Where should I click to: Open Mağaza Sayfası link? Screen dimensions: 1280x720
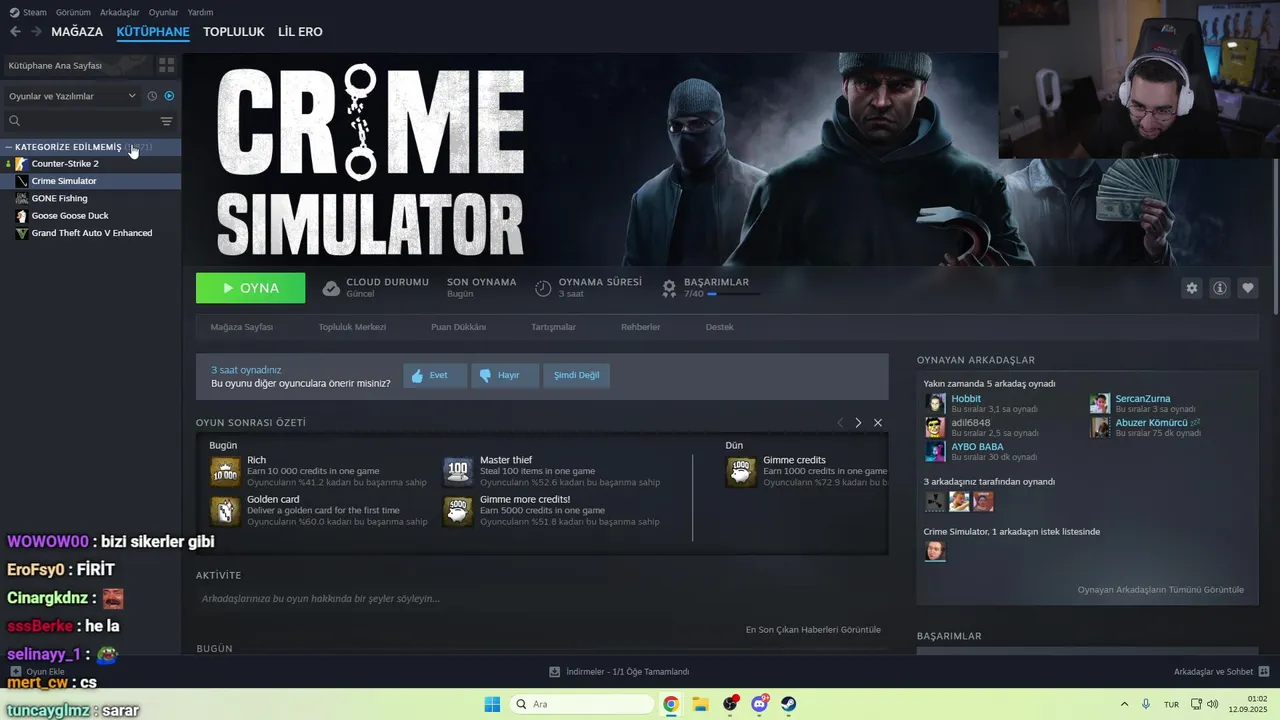click(242, 327)
